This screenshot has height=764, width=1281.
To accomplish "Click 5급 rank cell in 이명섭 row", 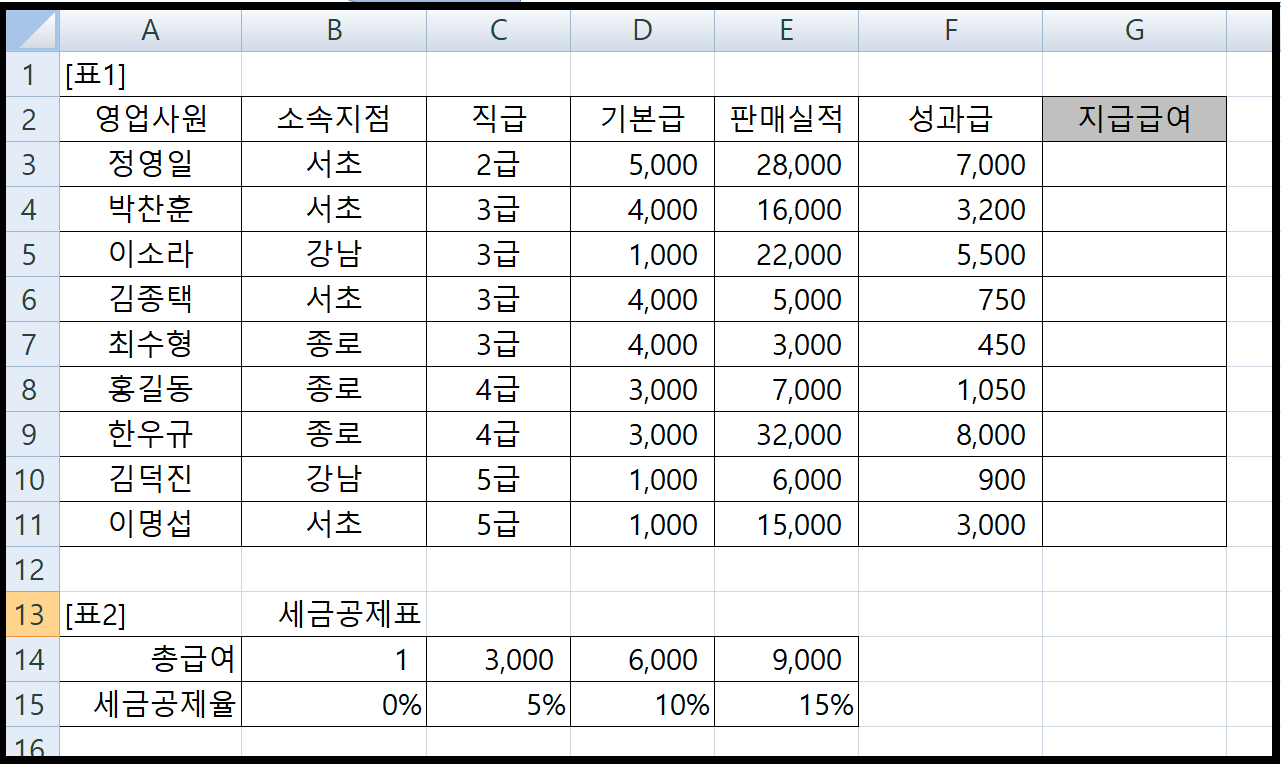I will [x=498, y=524].
